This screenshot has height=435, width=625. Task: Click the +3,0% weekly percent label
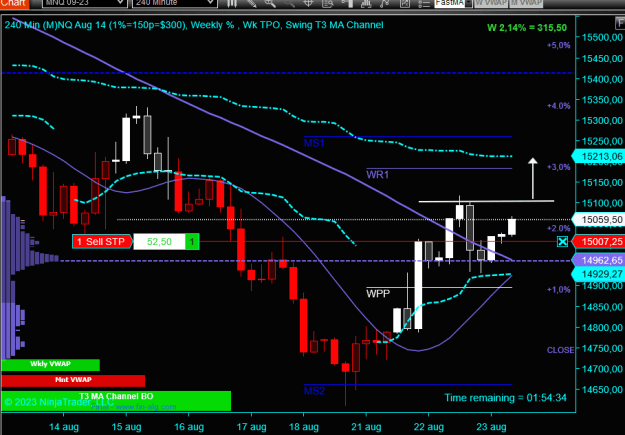coord(559,167)
